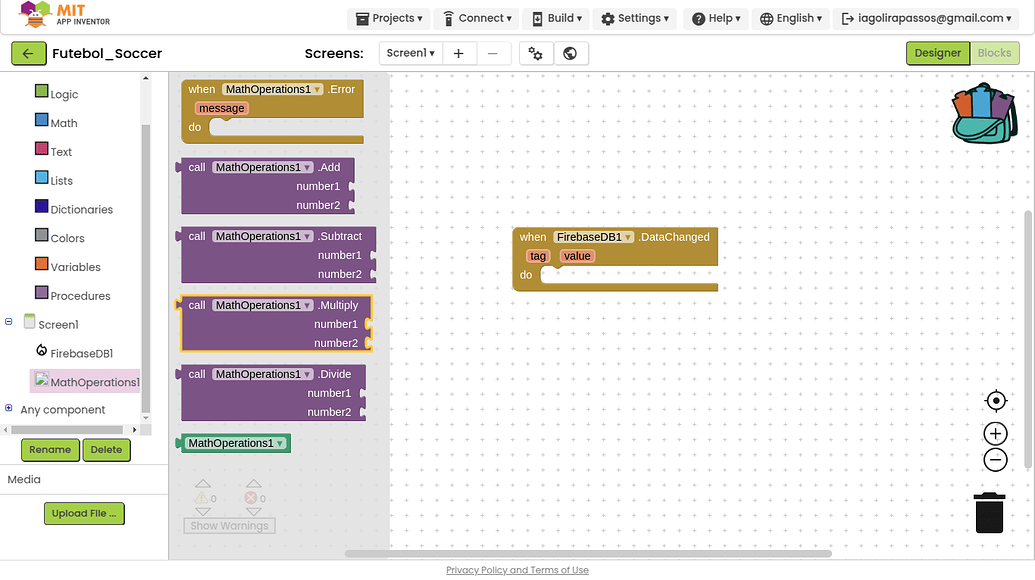The image size is (1035, 580).
Task: Click the trash can icon
Action: click(989, 512)
